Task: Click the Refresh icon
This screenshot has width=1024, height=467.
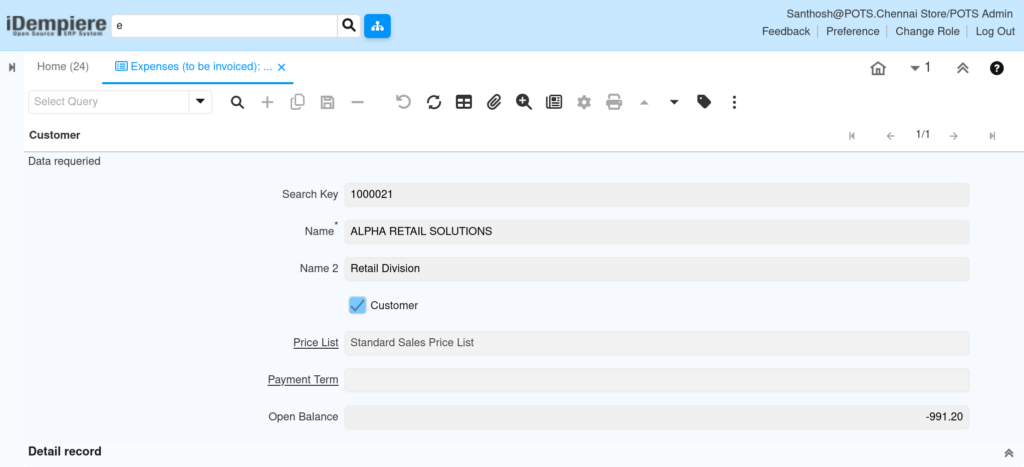Action: [x=434, y=102]
